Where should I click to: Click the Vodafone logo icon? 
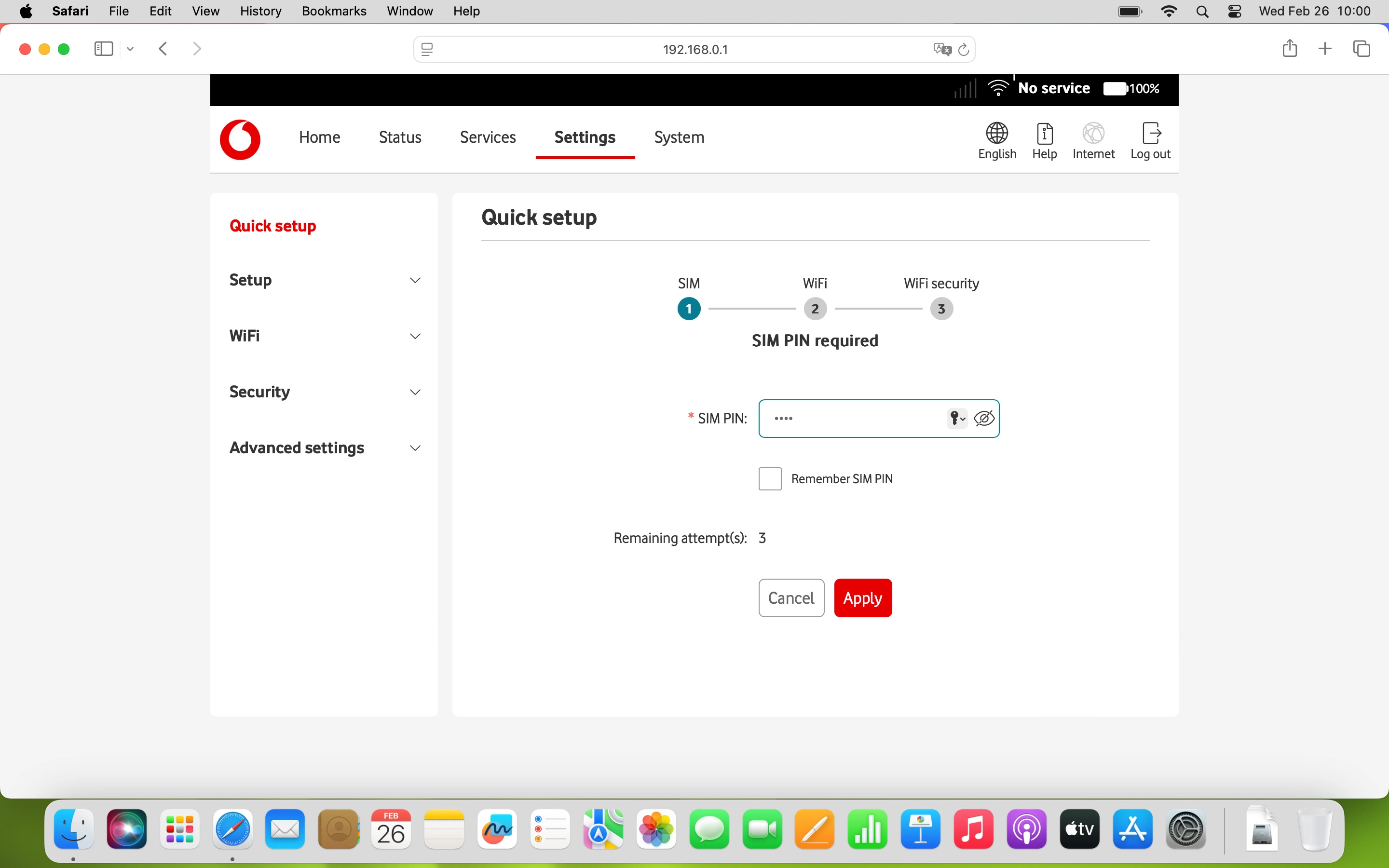tap(240, 139)
